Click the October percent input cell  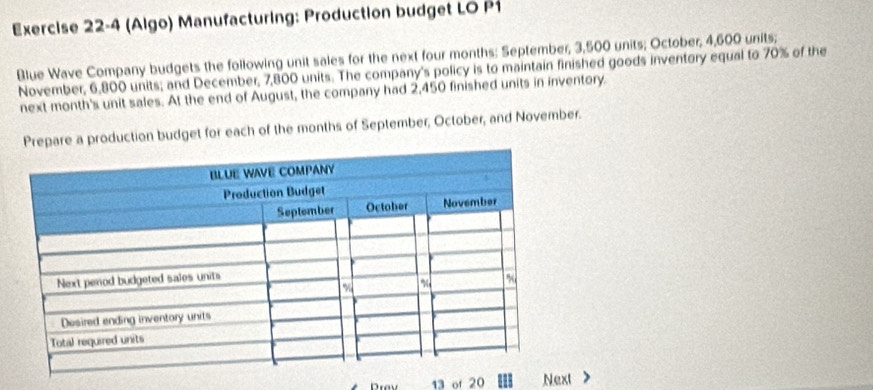click(x=386, y=284)
